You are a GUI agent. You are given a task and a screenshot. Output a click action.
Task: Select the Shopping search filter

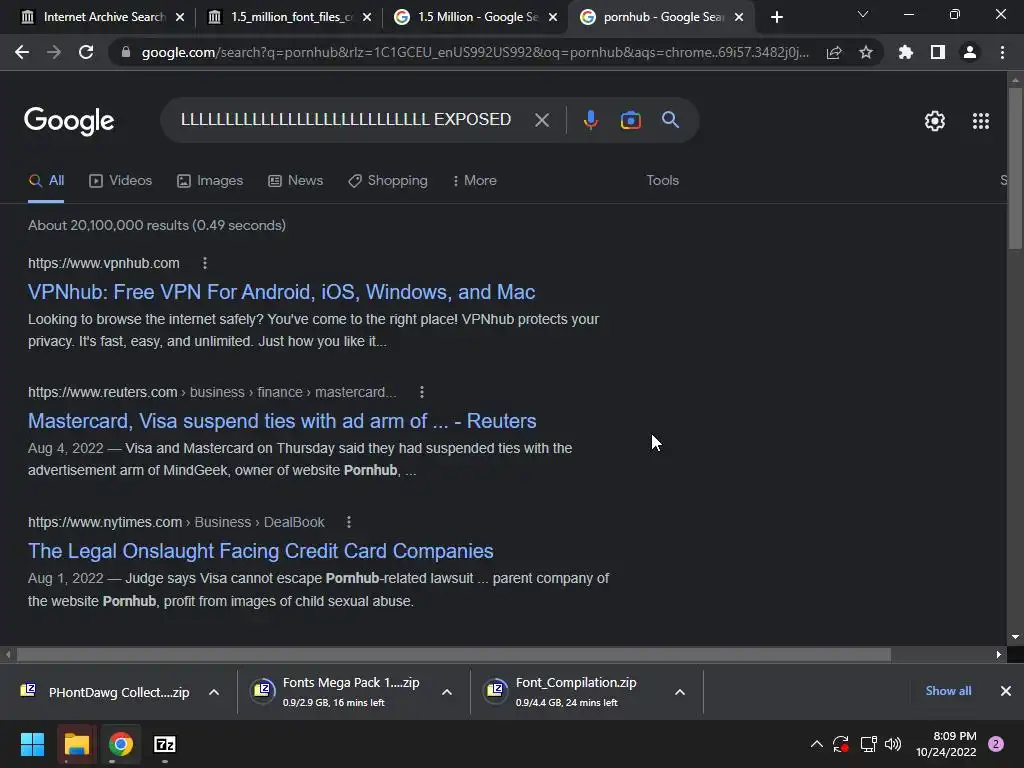[388, 181]
